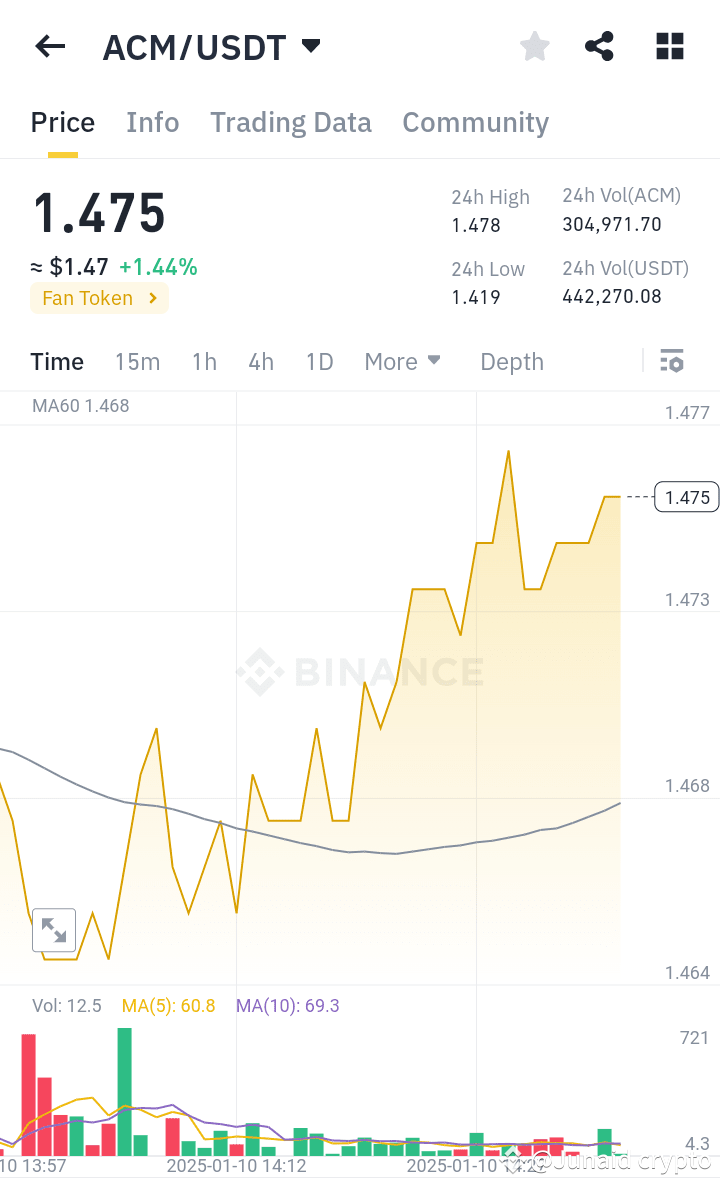Add ACM/USDT to favorites with star

[x=535, y=46]
